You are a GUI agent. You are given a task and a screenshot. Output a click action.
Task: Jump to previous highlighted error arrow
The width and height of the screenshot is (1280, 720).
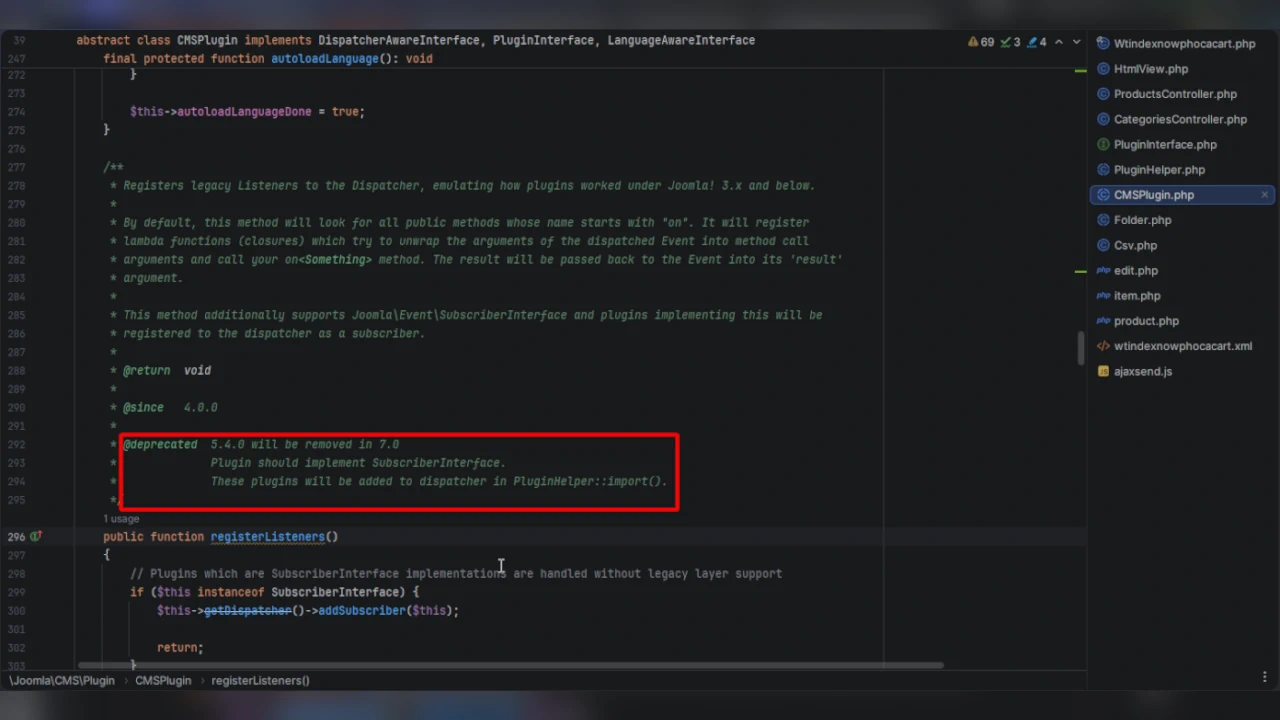point(1059,42)
